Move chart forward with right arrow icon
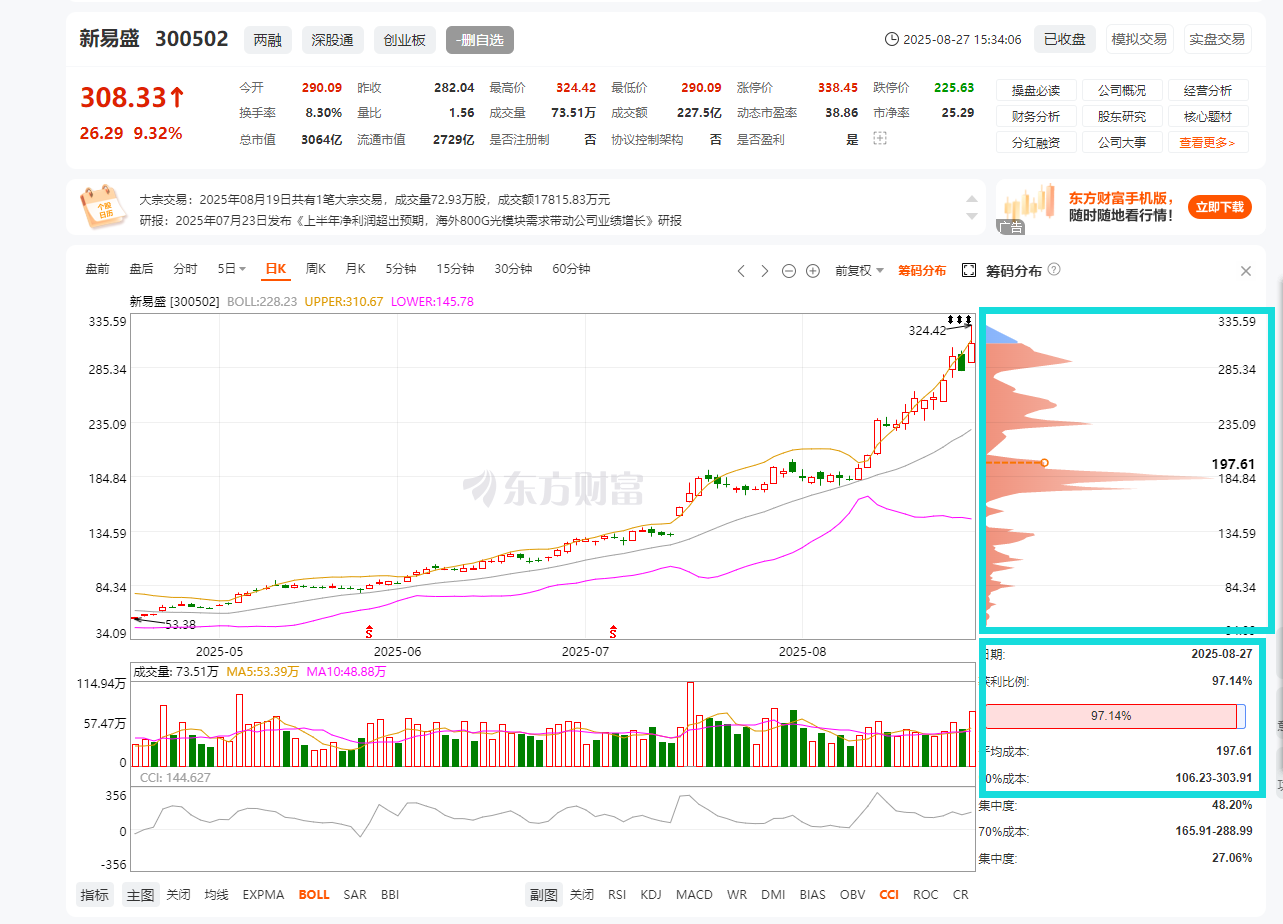This screenshot has height=924, width=1283. click(765, 271)
